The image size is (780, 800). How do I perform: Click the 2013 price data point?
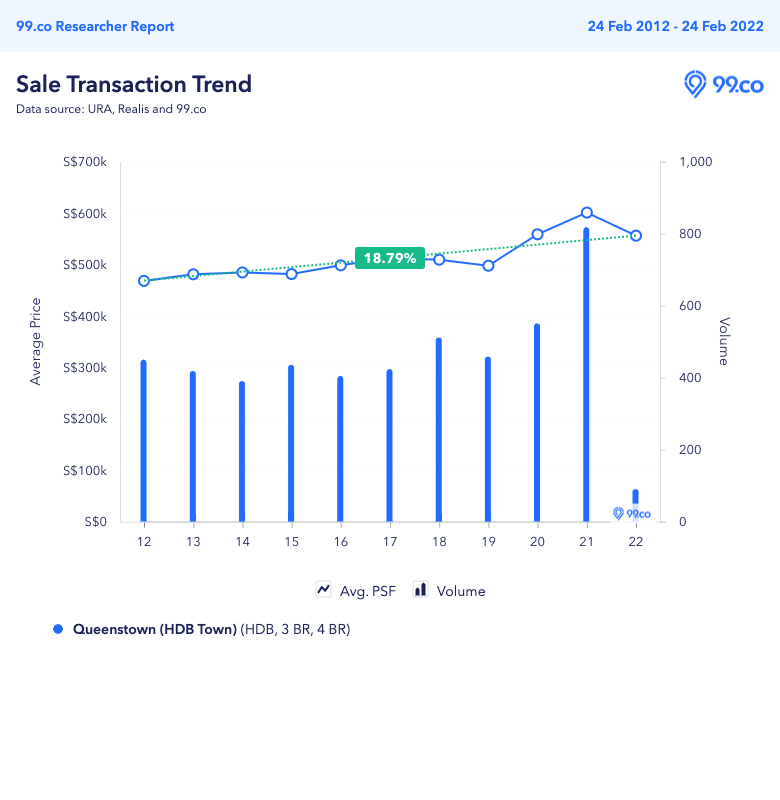pyautogui.click(x=193, y=274)
